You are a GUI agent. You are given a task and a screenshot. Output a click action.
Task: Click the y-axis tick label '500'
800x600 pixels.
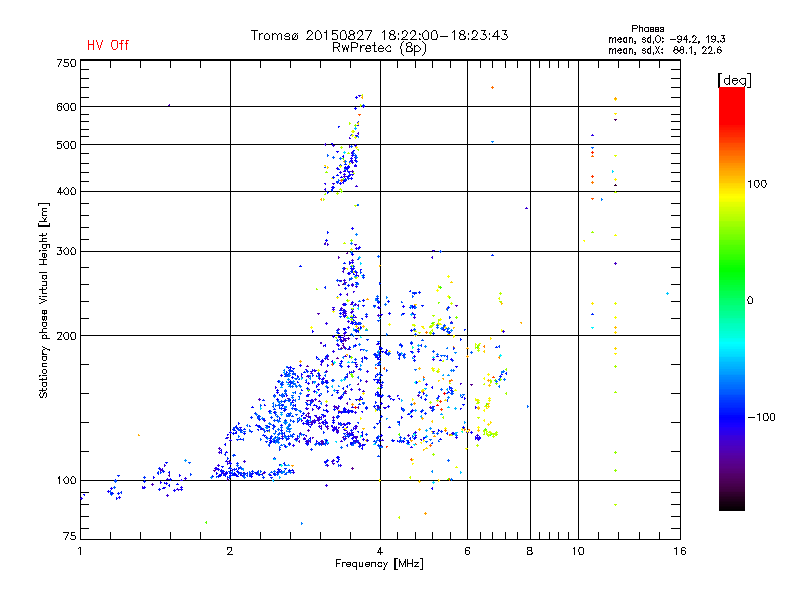pos(66,145)
